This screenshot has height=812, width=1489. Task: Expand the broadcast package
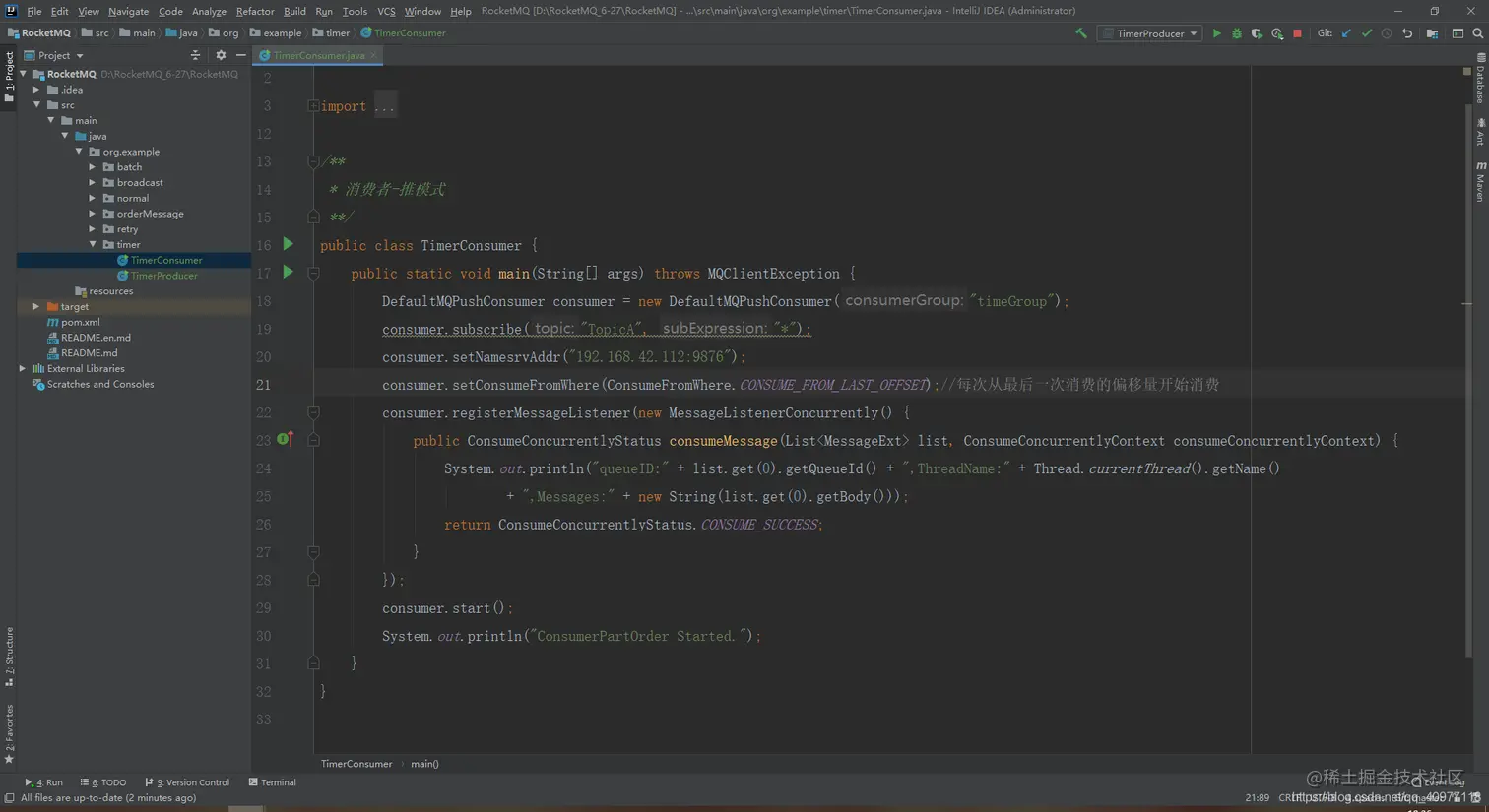(x=93, y=182)
